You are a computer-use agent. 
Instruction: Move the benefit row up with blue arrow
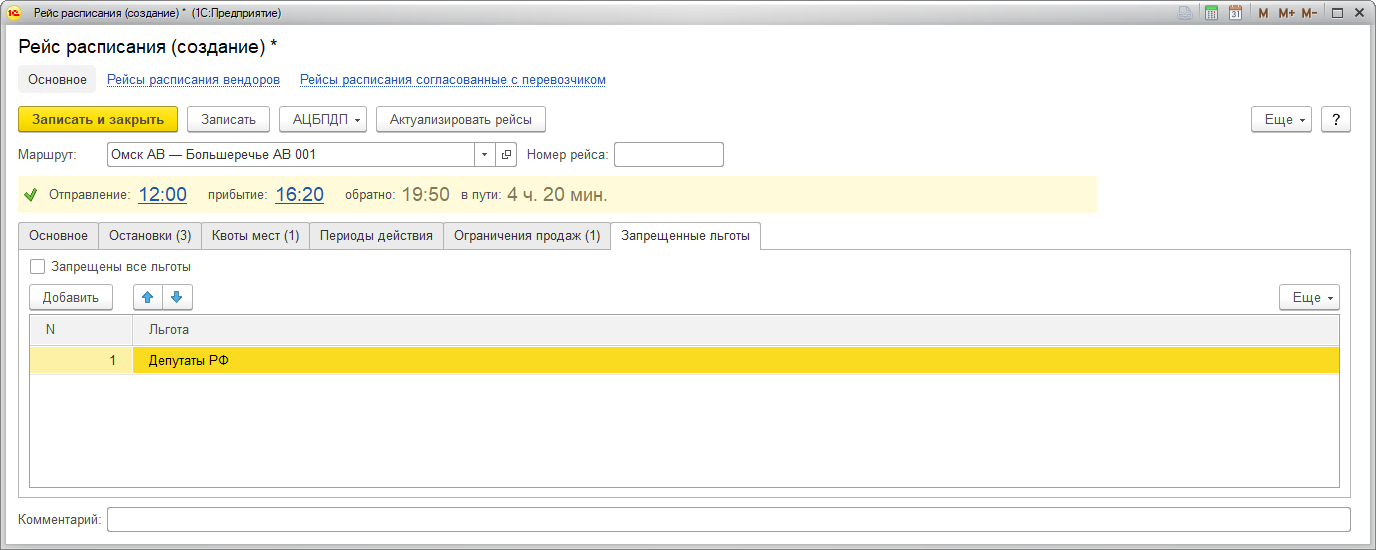pyautogui.click(x=148, y=297)
